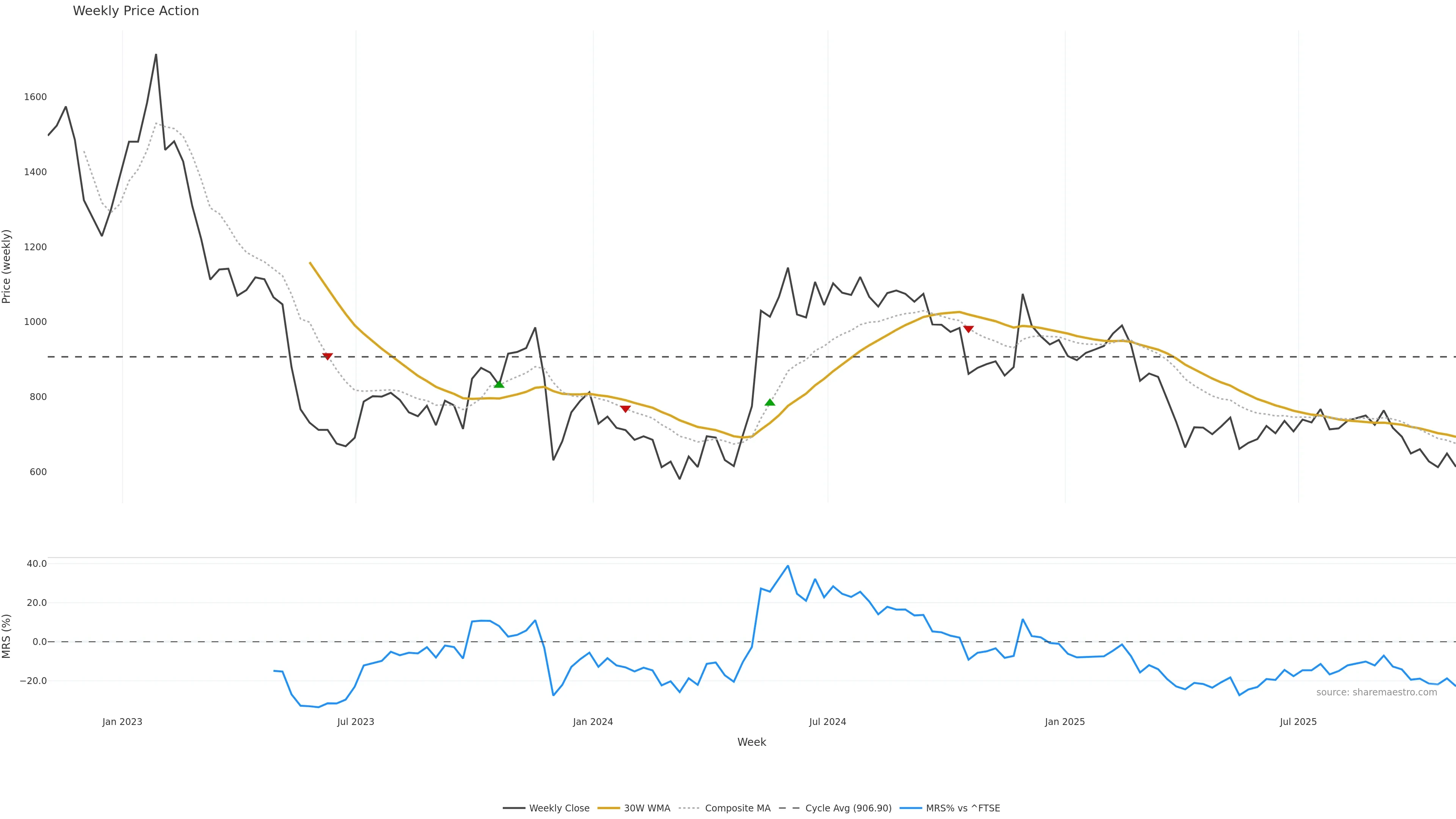The width and height of the screenshot is (1456, 819).
Task: Click the Jul 2024 x-axis label
Action: tap(827, 722)
